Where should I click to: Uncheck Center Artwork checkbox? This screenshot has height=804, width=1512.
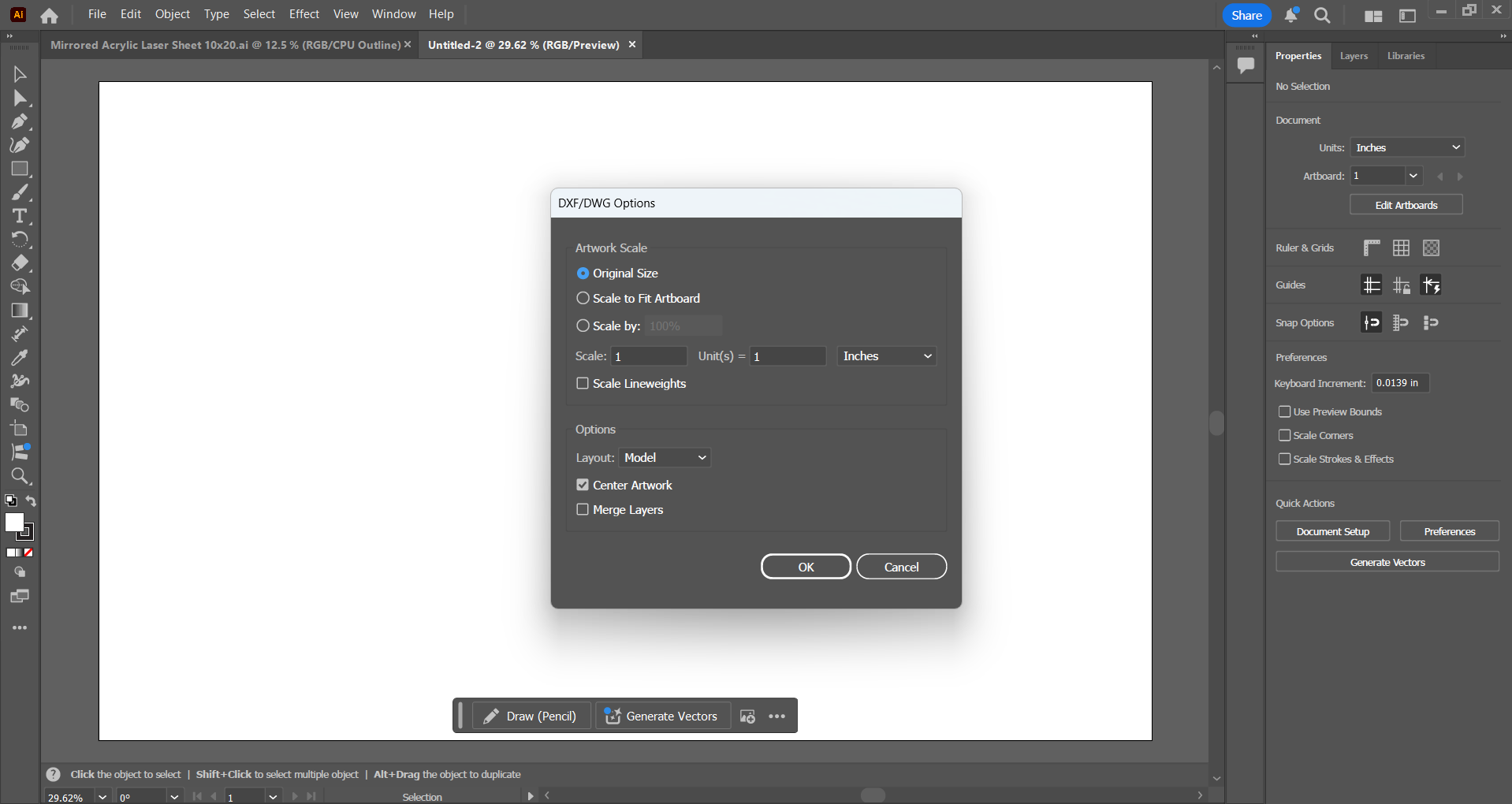(583, 485)
